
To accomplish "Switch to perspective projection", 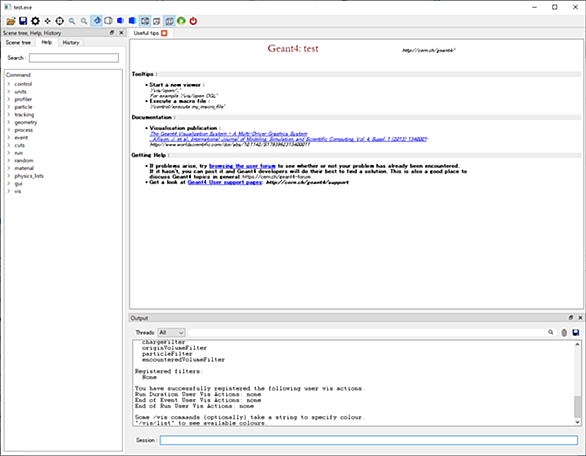I will click(157, 21).
